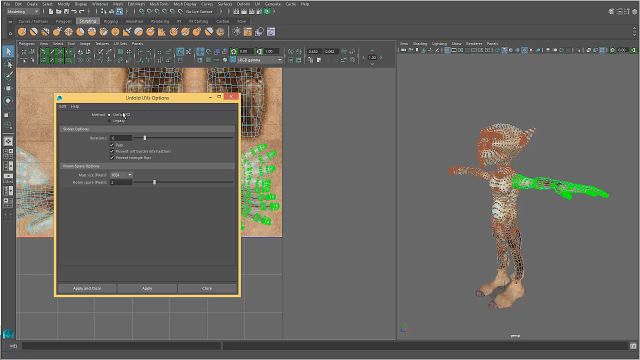The image size is (640, 360).
Task: Choose the first Sculpt brush on the shelf
Action: tap(22, 31)
